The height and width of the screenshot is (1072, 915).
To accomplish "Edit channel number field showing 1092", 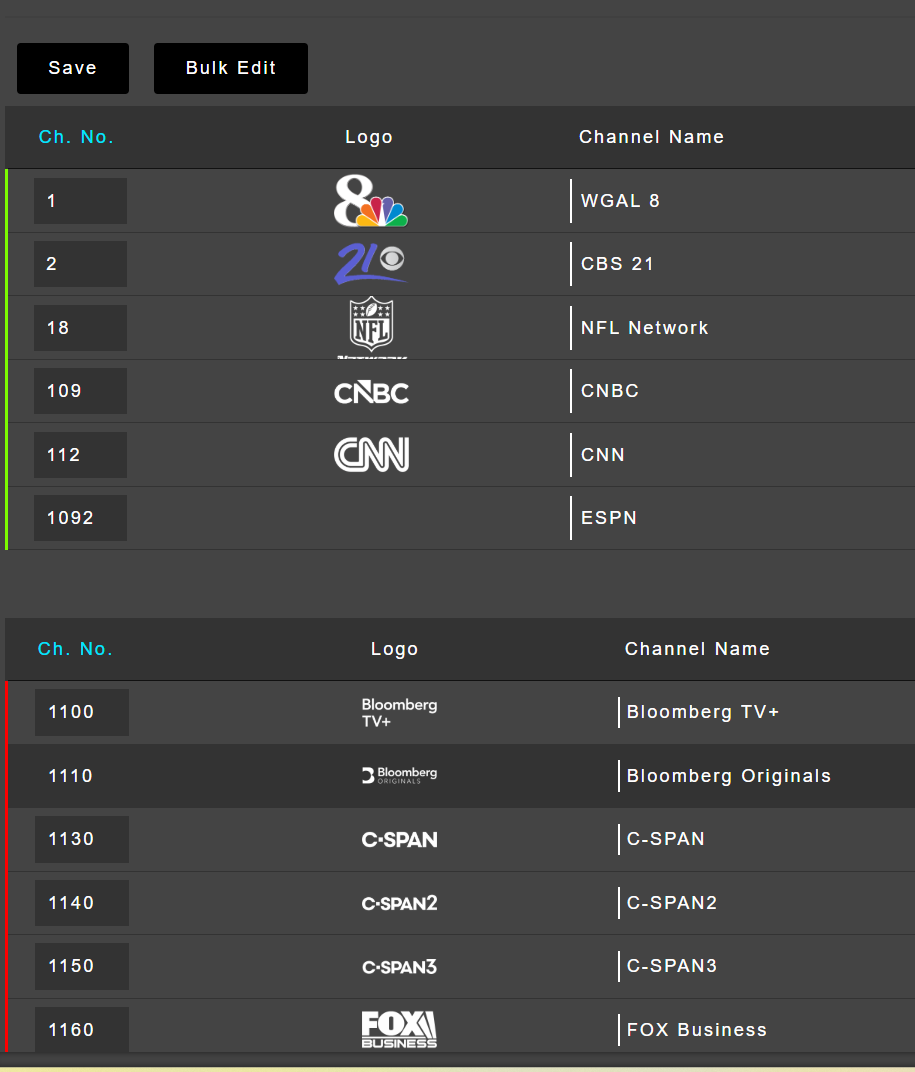I will coord(80,518).
